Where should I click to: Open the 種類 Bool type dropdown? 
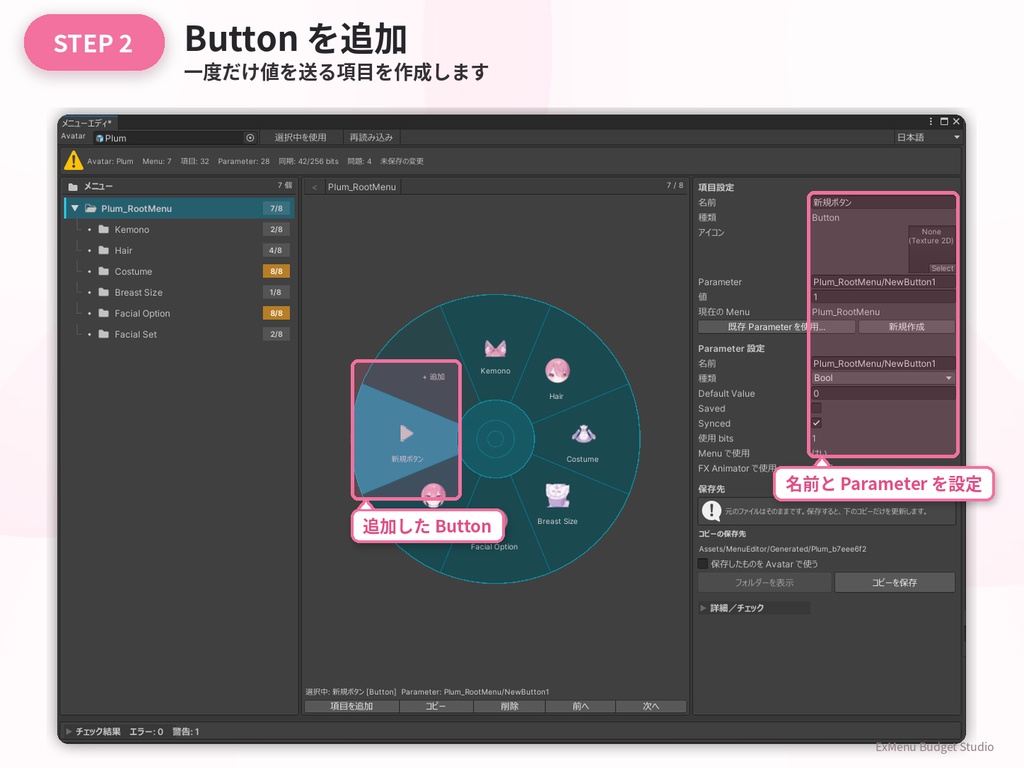[883, 378]
